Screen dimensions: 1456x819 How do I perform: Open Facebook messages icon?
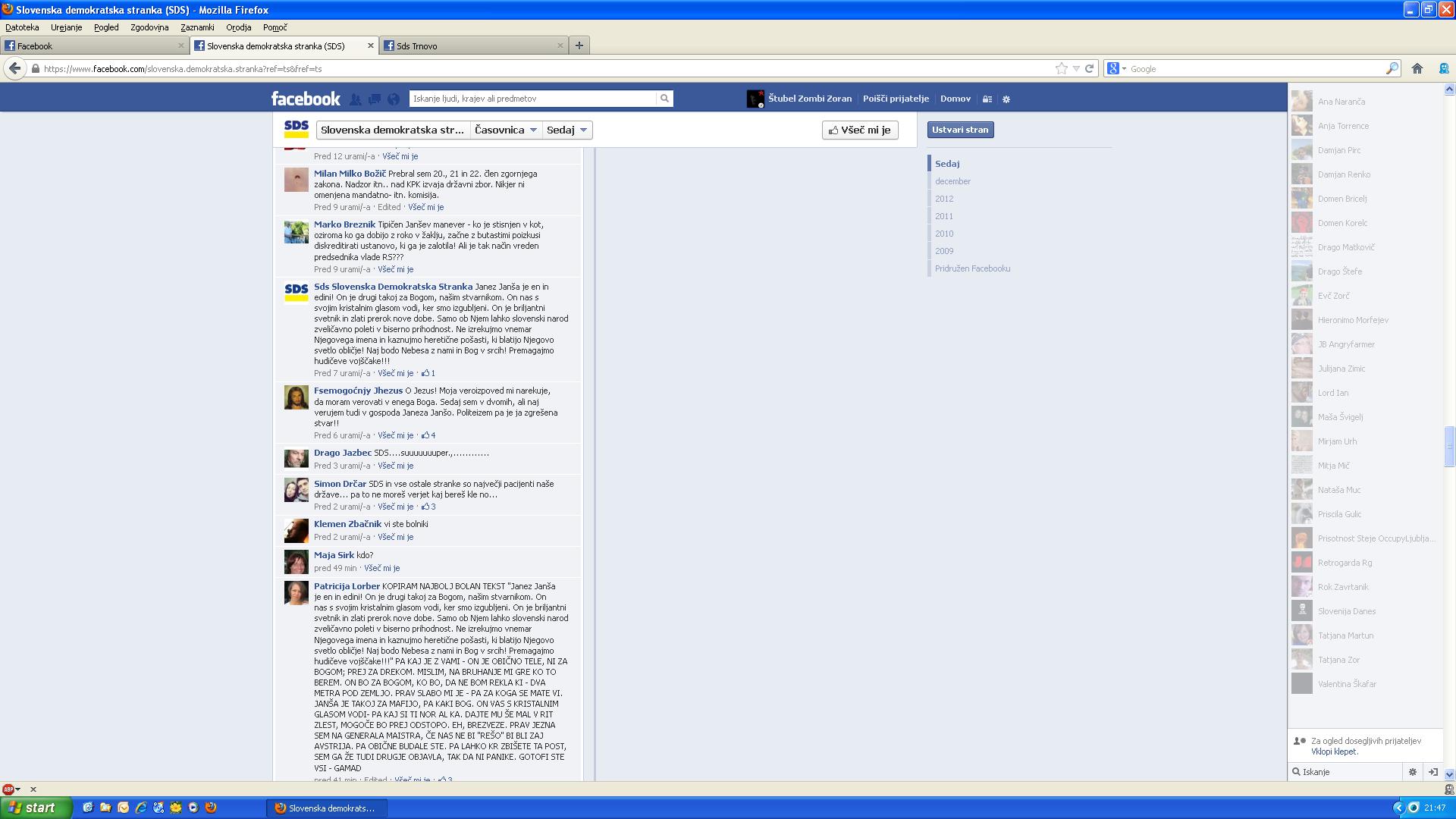coord(375,99)
